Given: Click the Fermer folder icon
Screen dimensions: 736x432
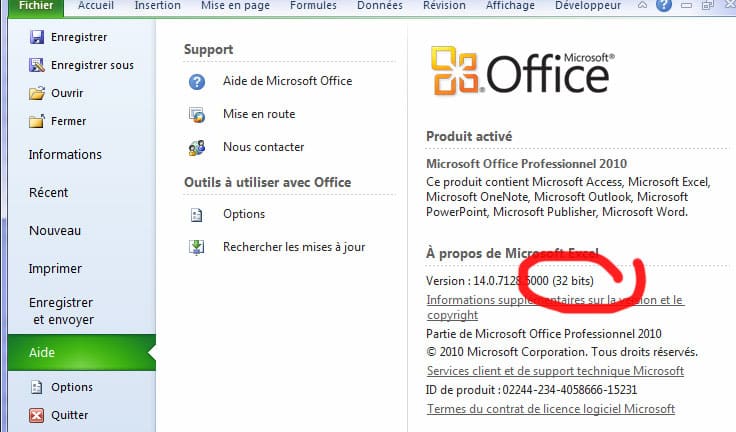Looking at the screenshot, I should [x=37, y=122].
